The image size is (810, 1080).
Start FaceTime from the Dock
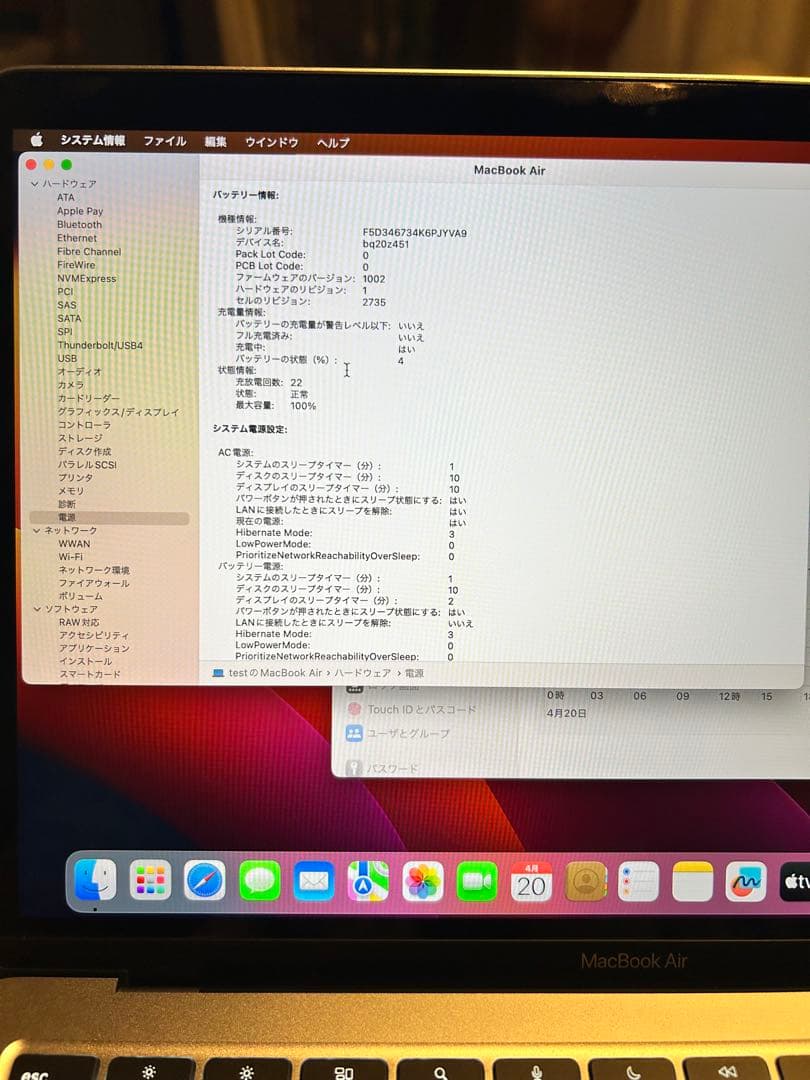(475, 882)
